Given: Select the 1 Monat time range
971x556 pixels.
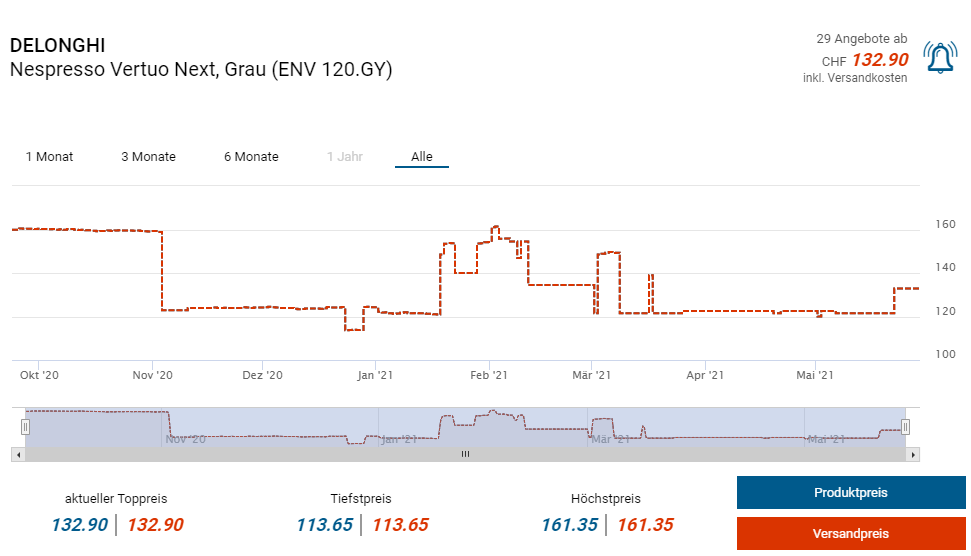Looking at the screenshot, I should coord(49,157).
